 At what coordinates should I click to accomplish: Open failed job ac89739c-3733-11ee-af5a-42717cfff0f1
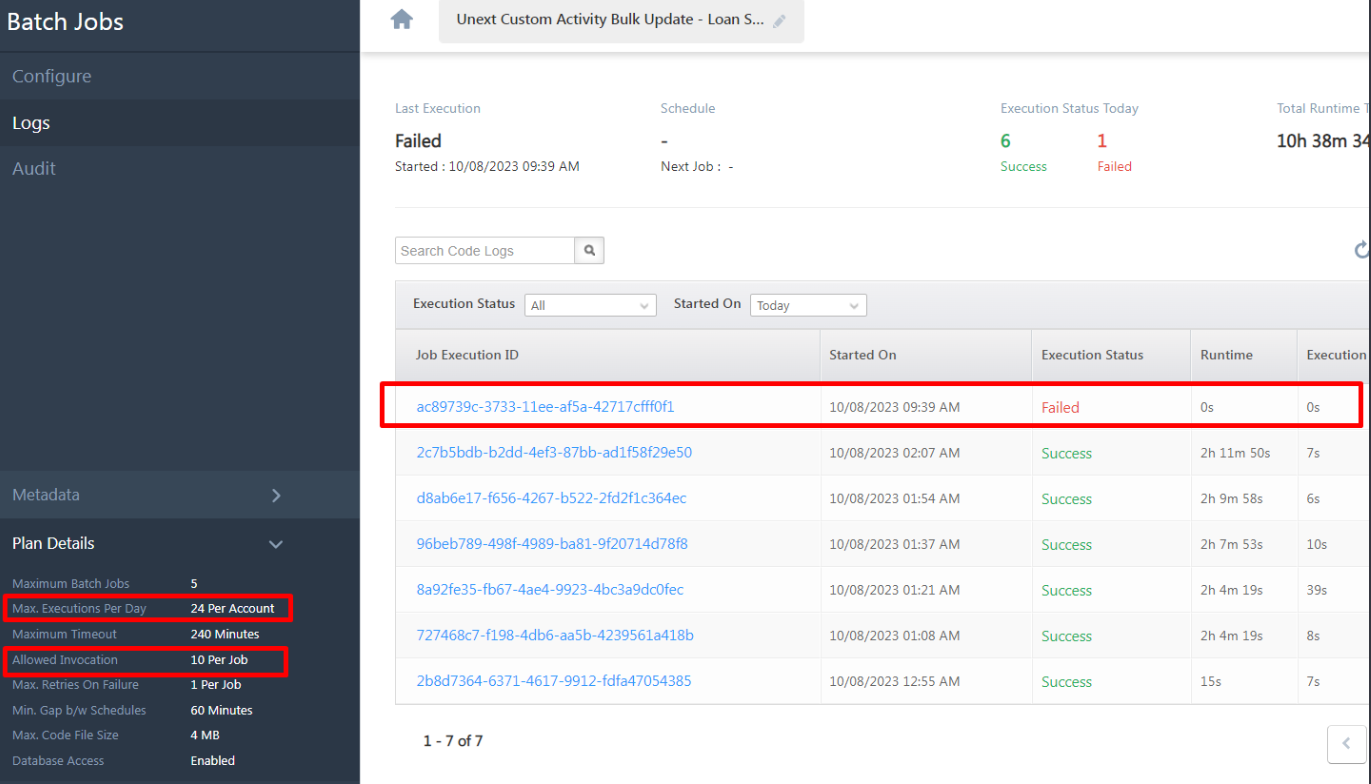(x=546, y=407)
